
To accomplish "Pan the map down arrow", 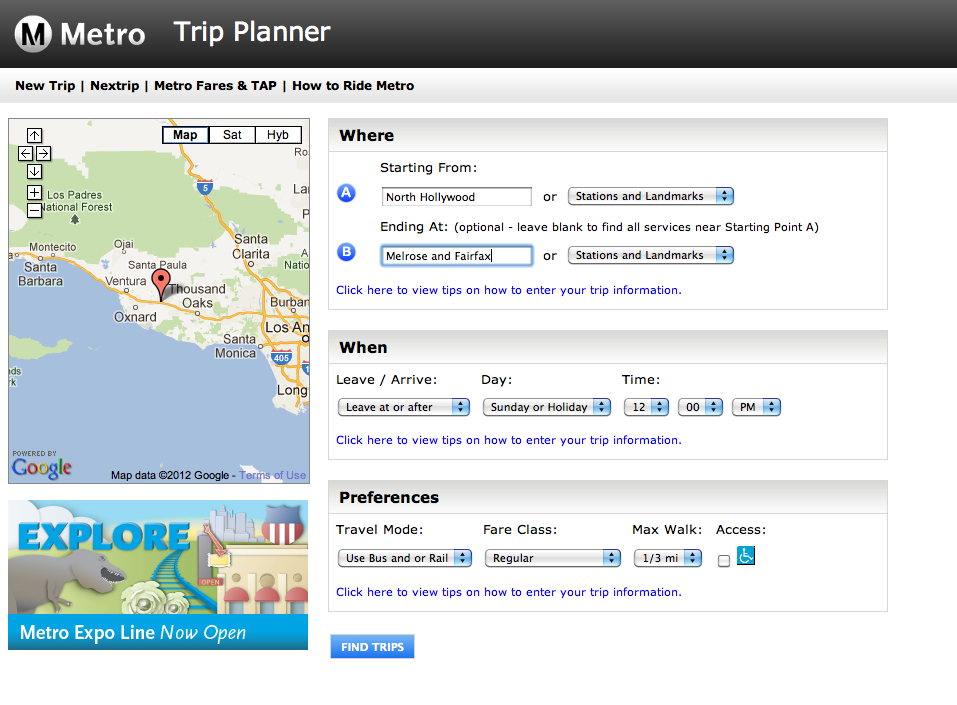I will coord(35,172).
